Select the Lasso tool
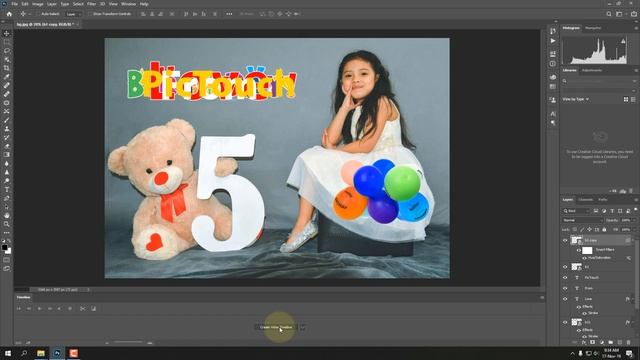The height and width of the screenshot is (360, 640). pos(7,51)
